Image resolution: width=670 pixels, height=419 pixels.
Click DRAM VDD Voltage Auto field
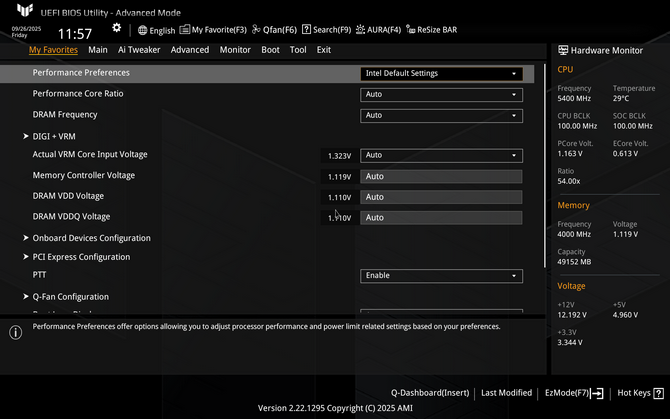tap(441, 197)
